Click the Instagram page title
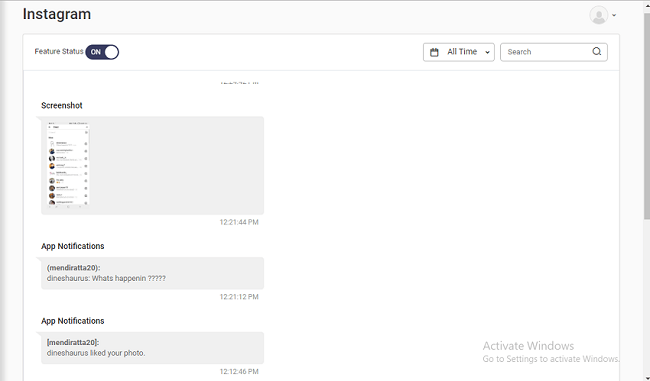This screenshot has width=650, height=381. click(x=57, y=14)
